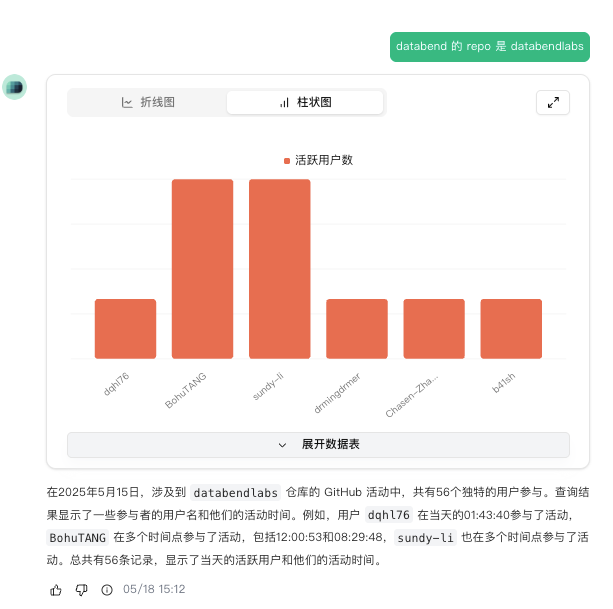Click the b41sh bar in chart
This screenshot has width=613, height=609.
click(511, 329)
